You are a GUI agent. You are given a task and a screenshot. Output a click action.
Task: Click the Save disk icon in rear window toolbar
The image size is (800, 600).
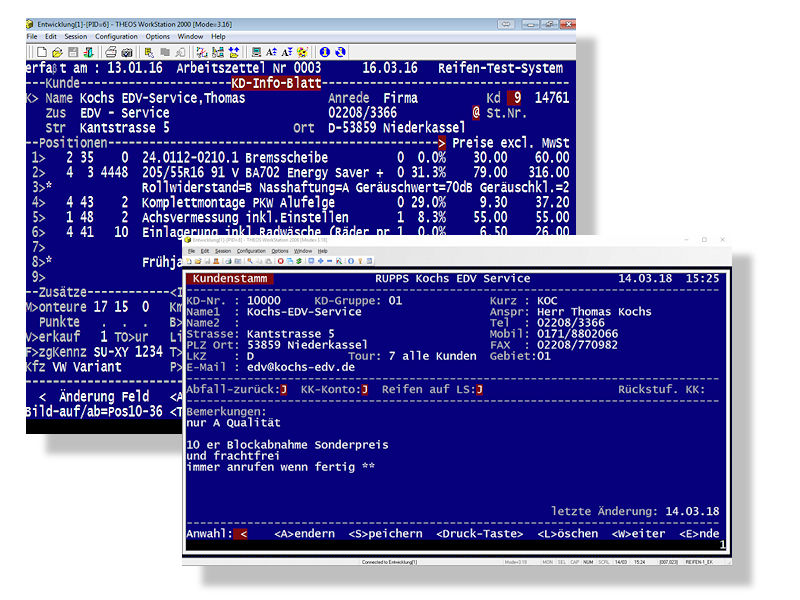(x=73, y=52)
